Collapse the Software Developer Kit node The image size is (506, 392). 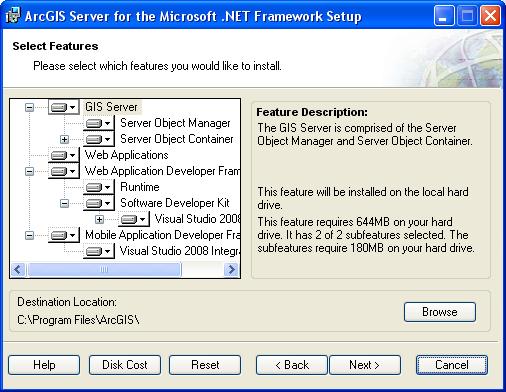coord(64,203)
